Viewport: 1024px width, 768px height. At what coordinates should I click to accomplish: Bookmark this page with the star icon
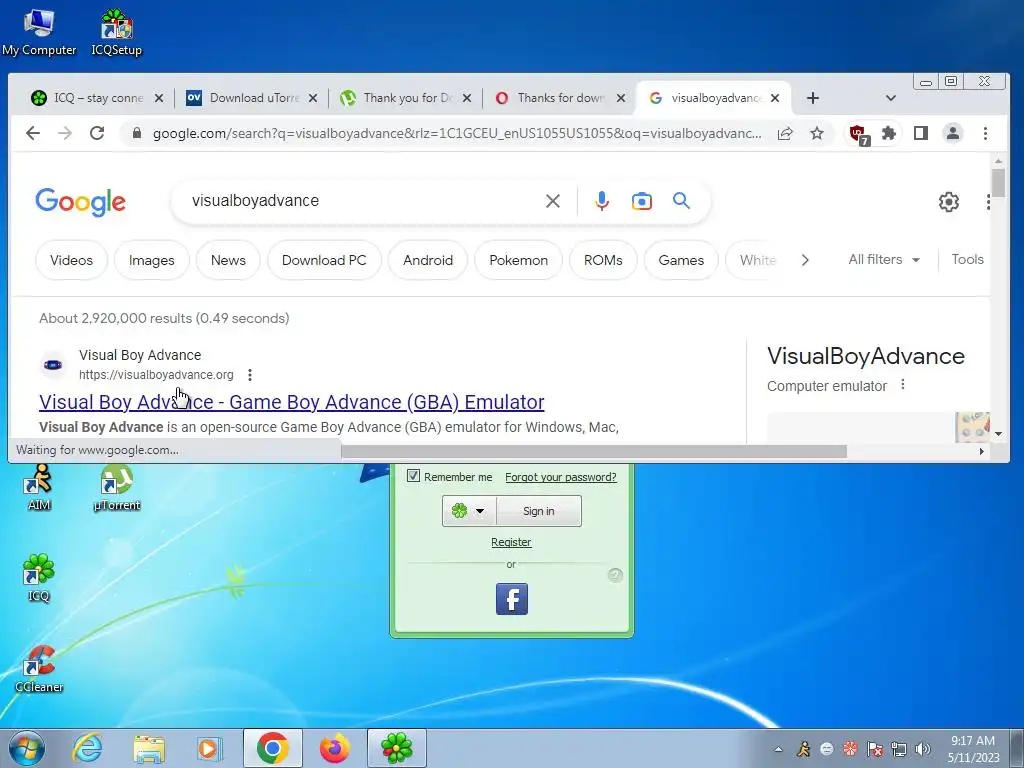click(817, 133)
